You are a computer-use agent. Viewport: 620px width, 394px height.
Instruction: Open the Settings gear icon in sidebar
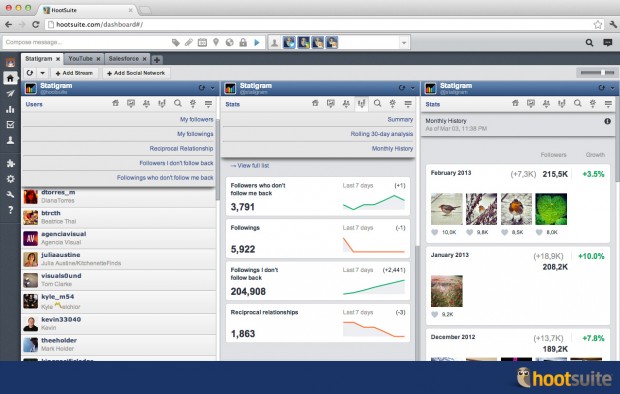[x=10, y=179]
